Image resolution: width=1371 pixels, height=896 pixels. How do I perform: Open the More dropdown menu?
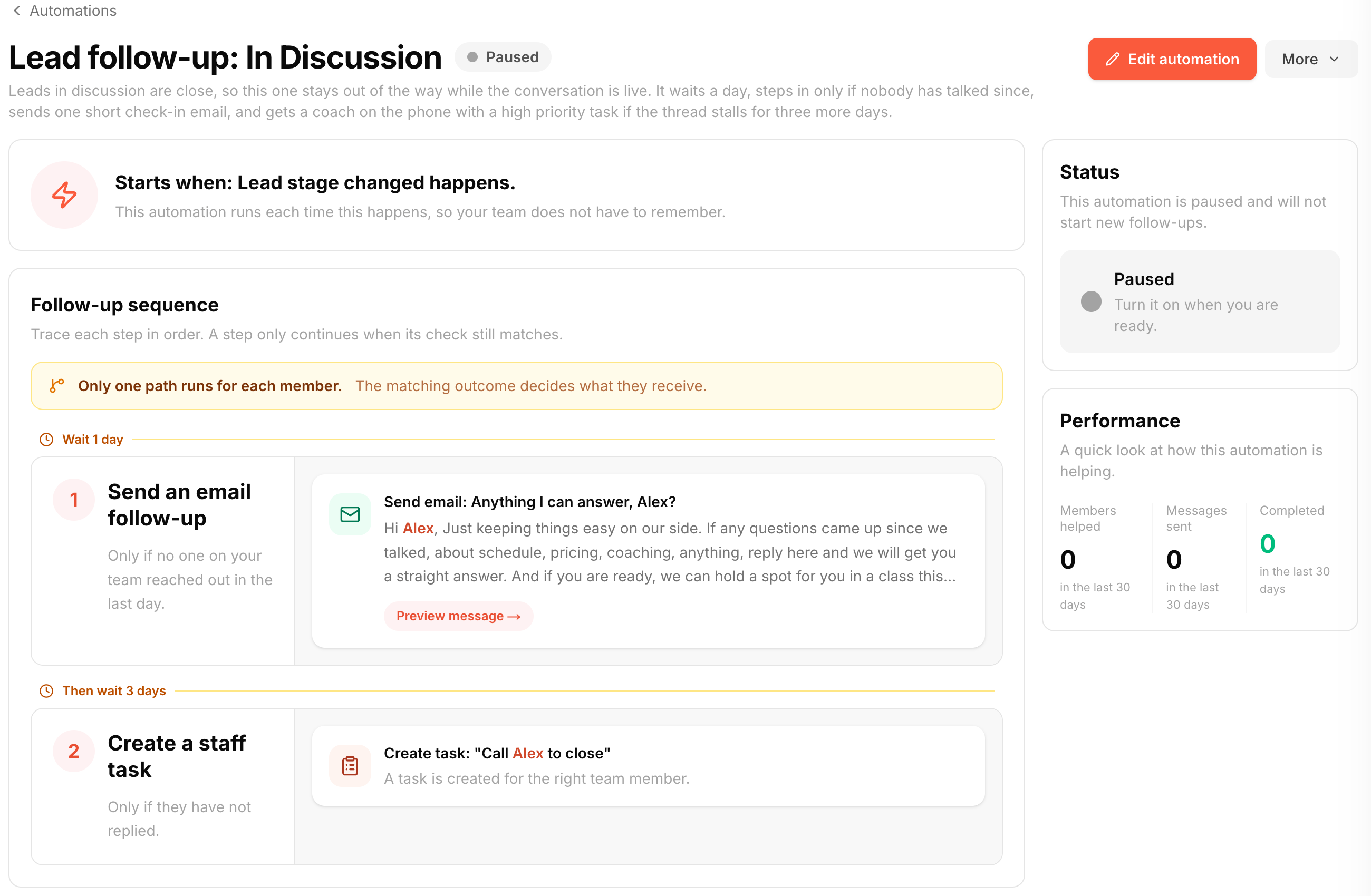tap(1310, 59)
